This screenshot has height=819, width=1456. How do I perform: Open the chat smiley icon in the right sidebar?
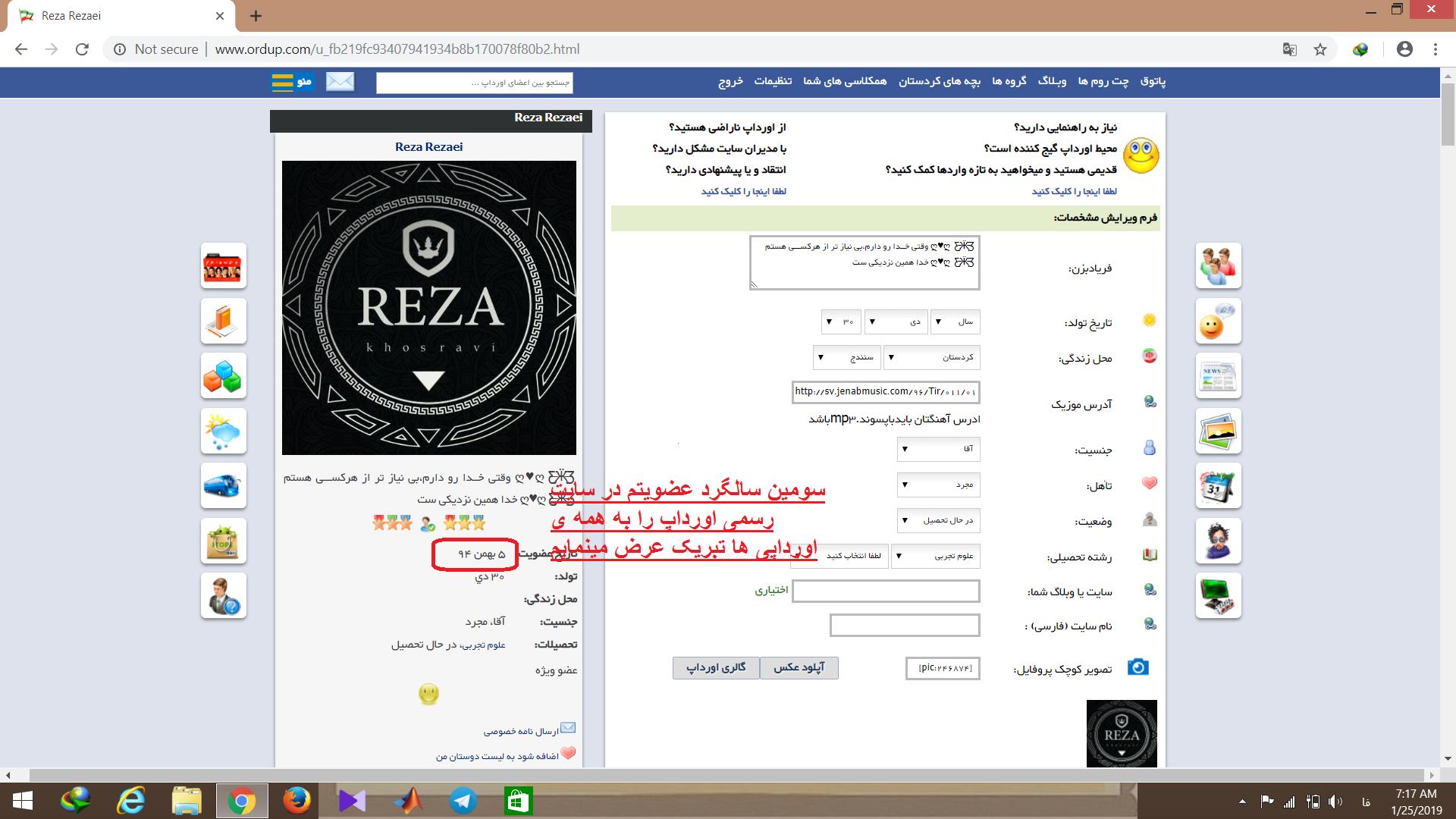(x=1219, y=321)
